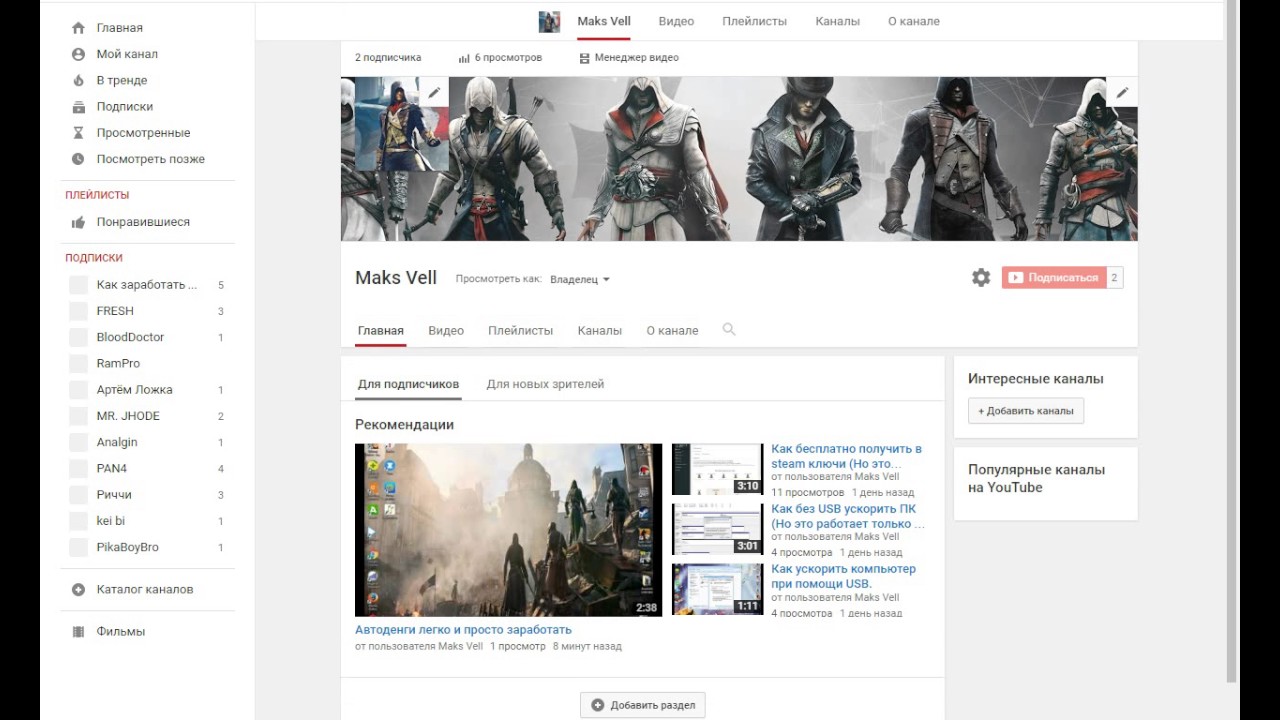1280x720 pixels.
Task: Click the 2 подписчика link
Action: click(388, 58)
